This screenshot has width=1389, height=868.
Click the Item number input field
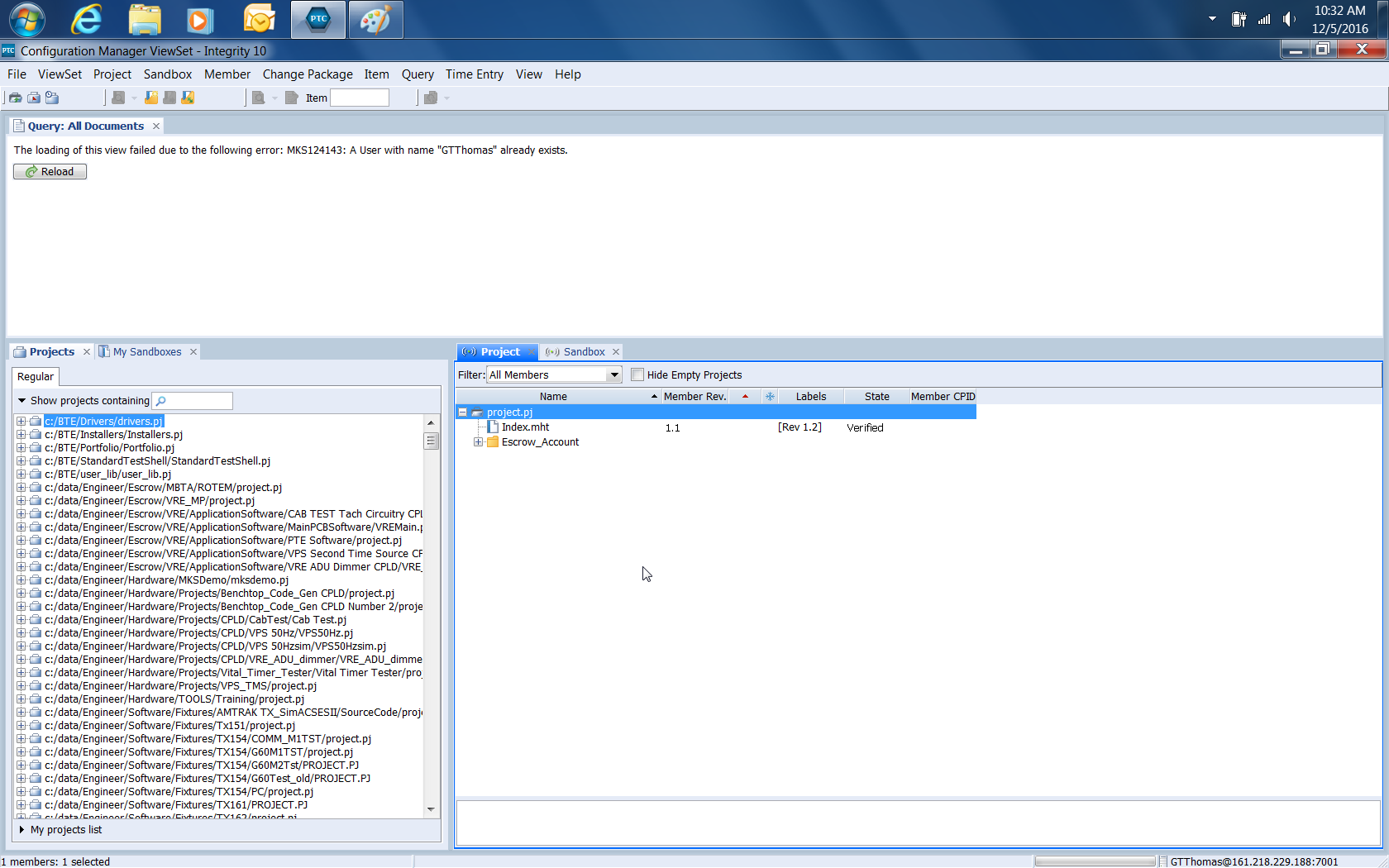click(x=360, y=98)
